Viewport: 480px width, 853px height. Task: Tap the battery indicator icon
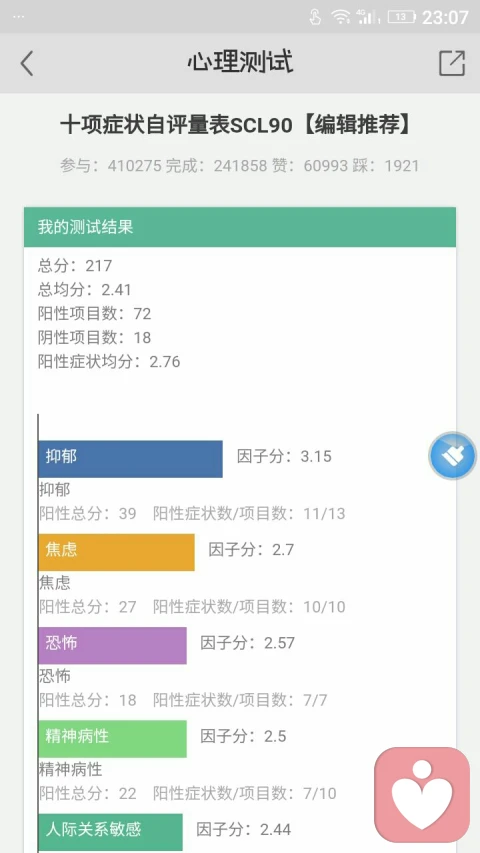point(402,17)
